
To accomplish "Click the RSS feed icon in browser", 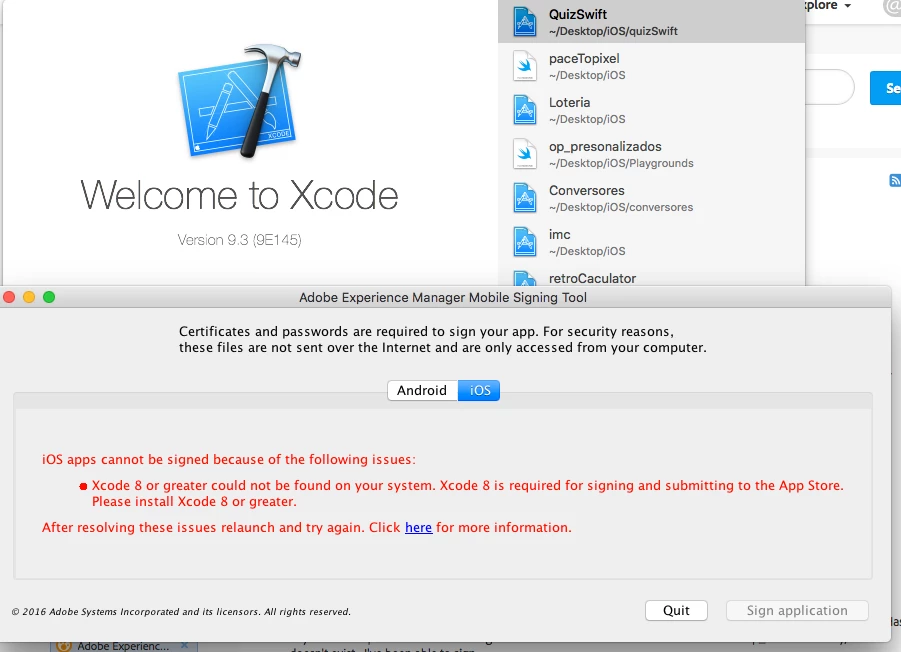I will [895, 180].
